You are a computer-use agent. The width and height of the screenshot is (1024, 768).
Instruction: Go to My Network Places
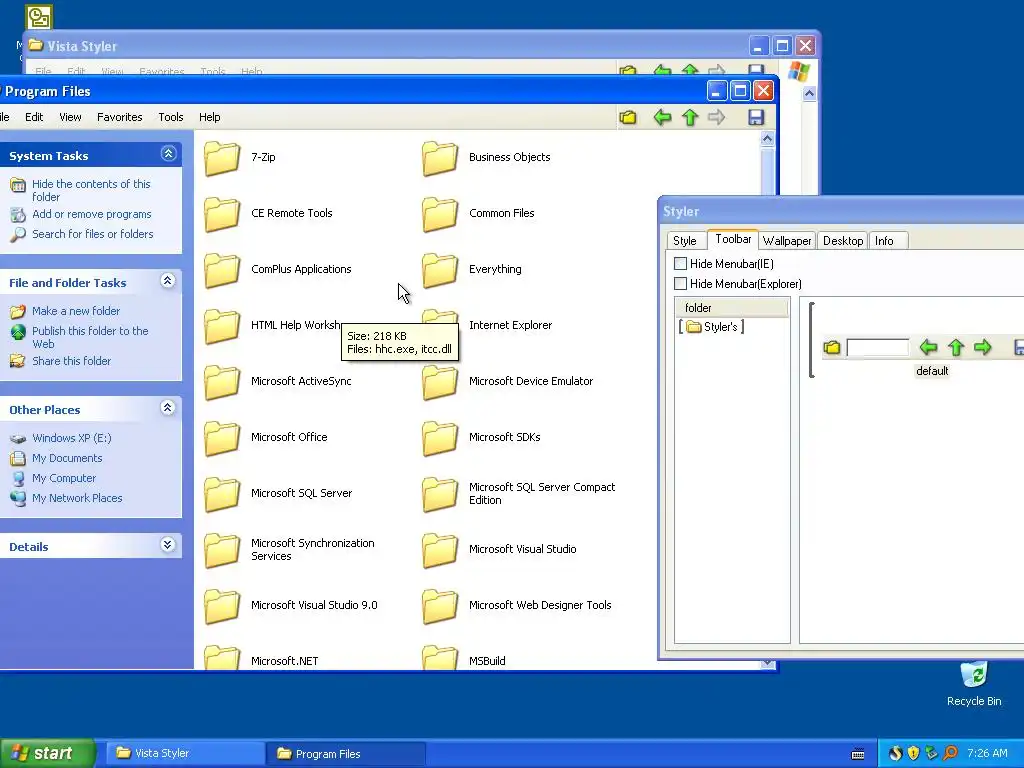tap(77, 498)
